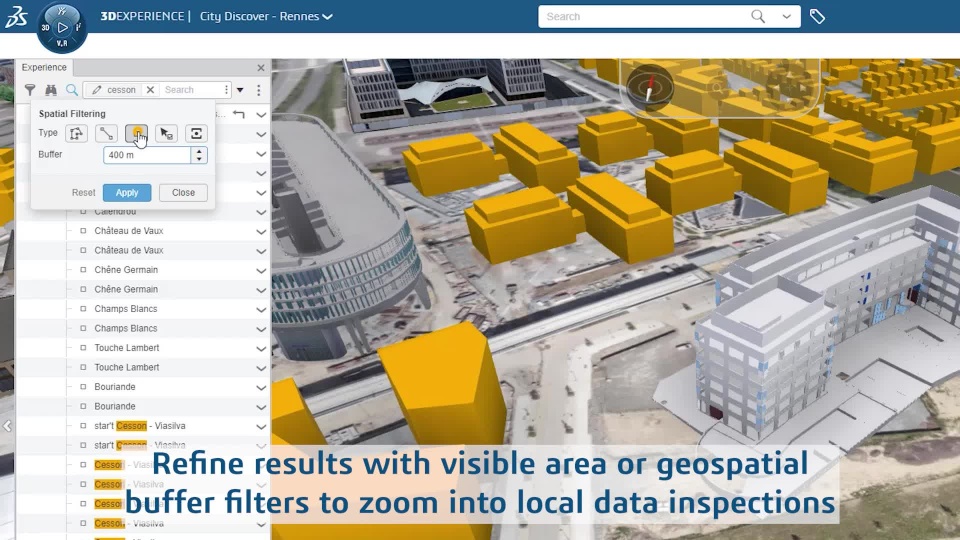Click the compass in the 3D view
The image size is (960, 540).
tap(650, 89)
